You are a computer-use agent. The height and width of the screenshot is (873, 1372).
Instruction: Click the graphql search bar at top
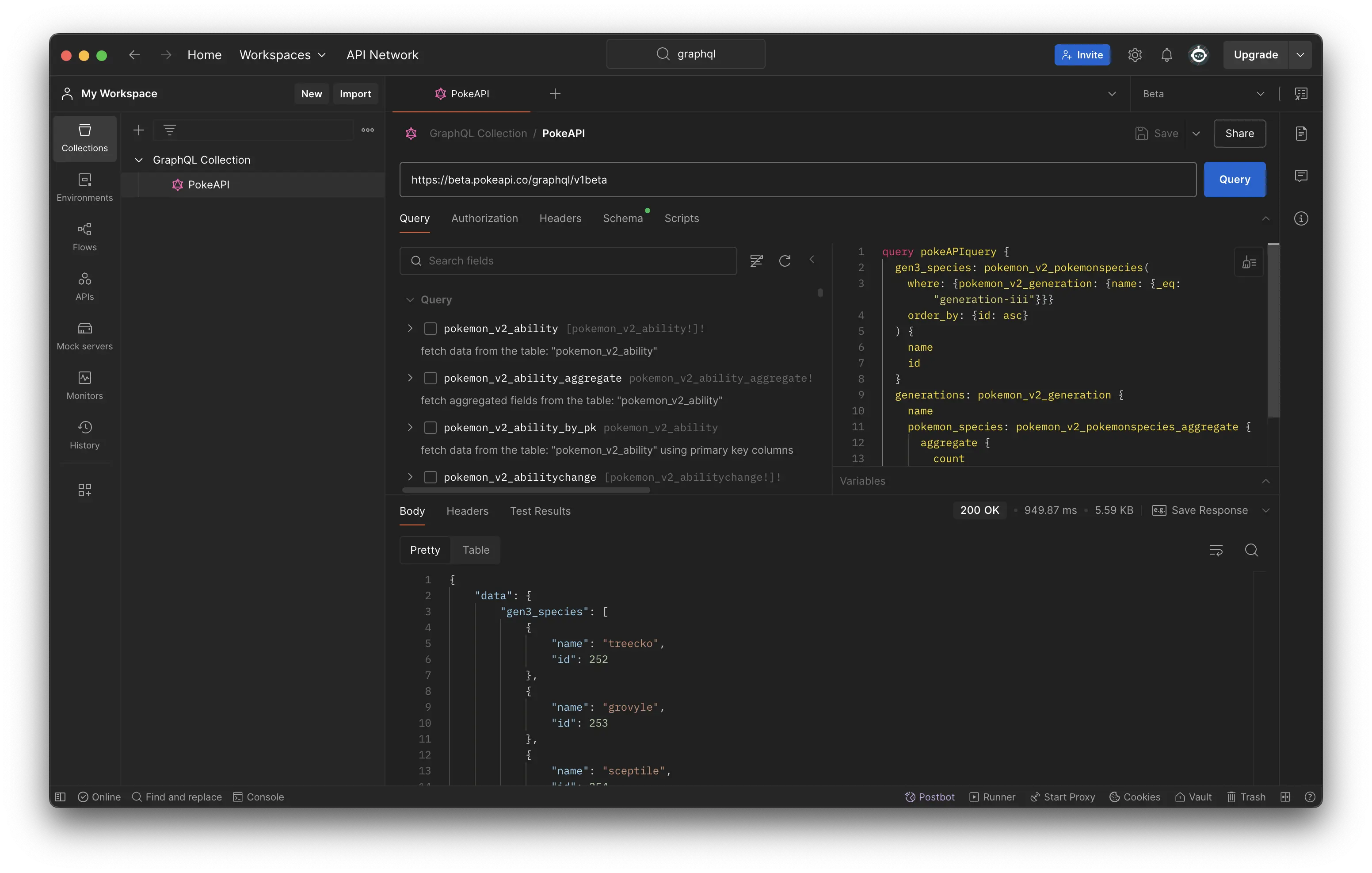686,54
